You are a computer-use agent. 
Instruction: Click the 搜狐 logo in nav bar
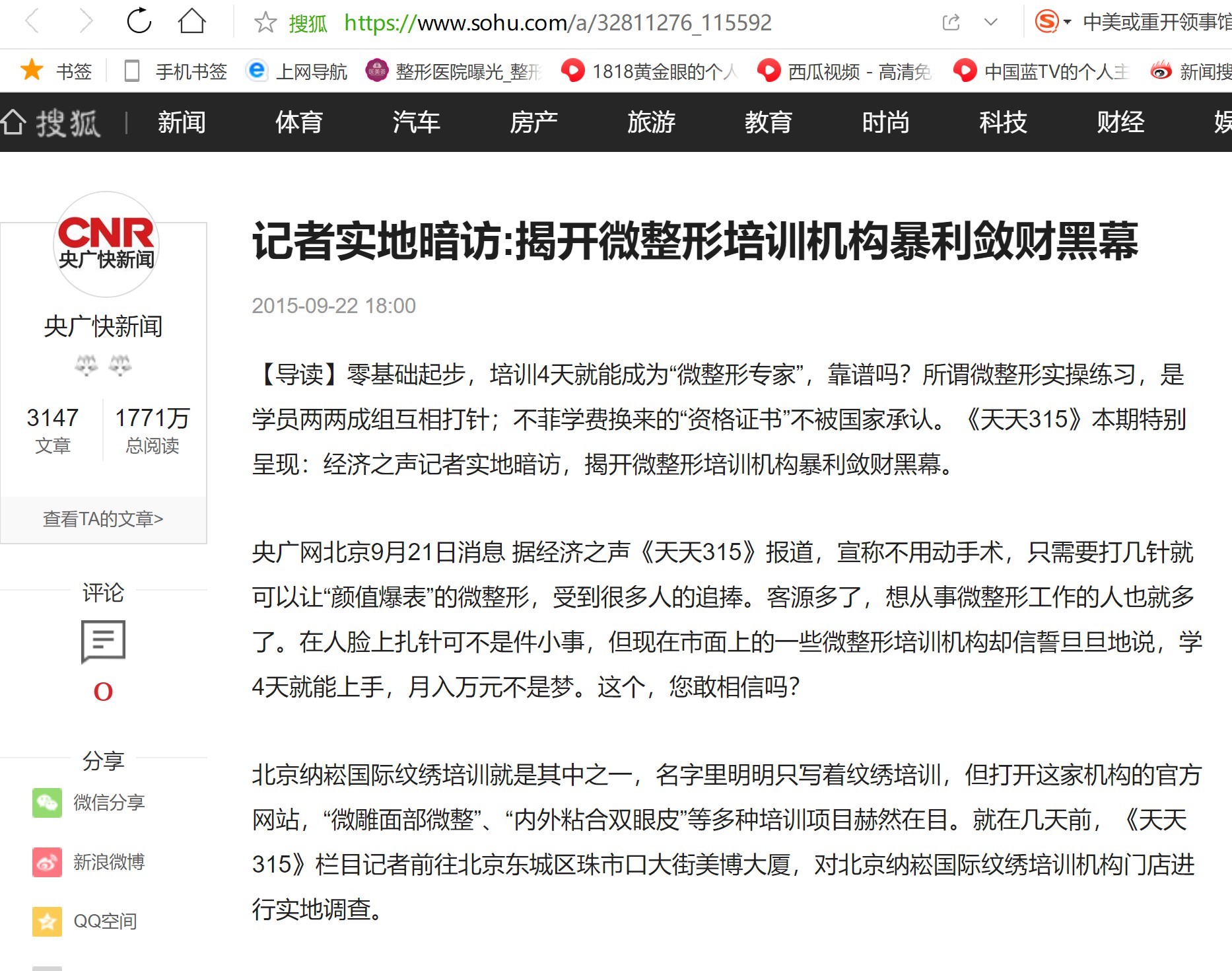tap(68, 123)
